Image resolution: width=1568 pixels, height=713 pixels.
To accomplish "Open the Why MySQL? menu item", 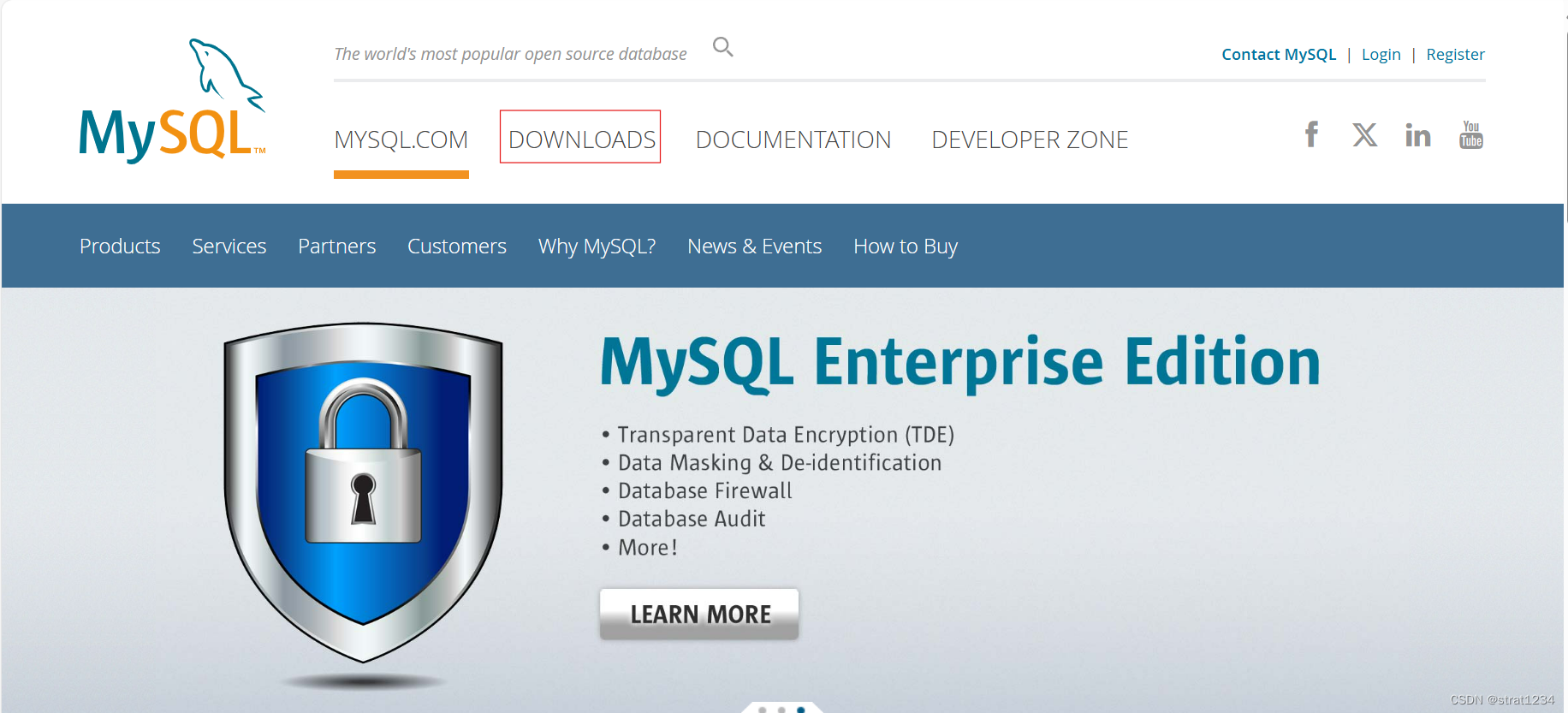I will point(597,247).
